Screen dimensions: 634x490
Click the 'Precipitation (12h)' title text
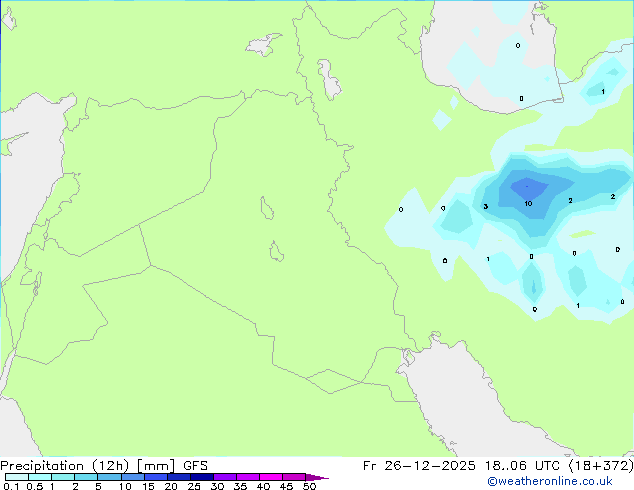64,466
